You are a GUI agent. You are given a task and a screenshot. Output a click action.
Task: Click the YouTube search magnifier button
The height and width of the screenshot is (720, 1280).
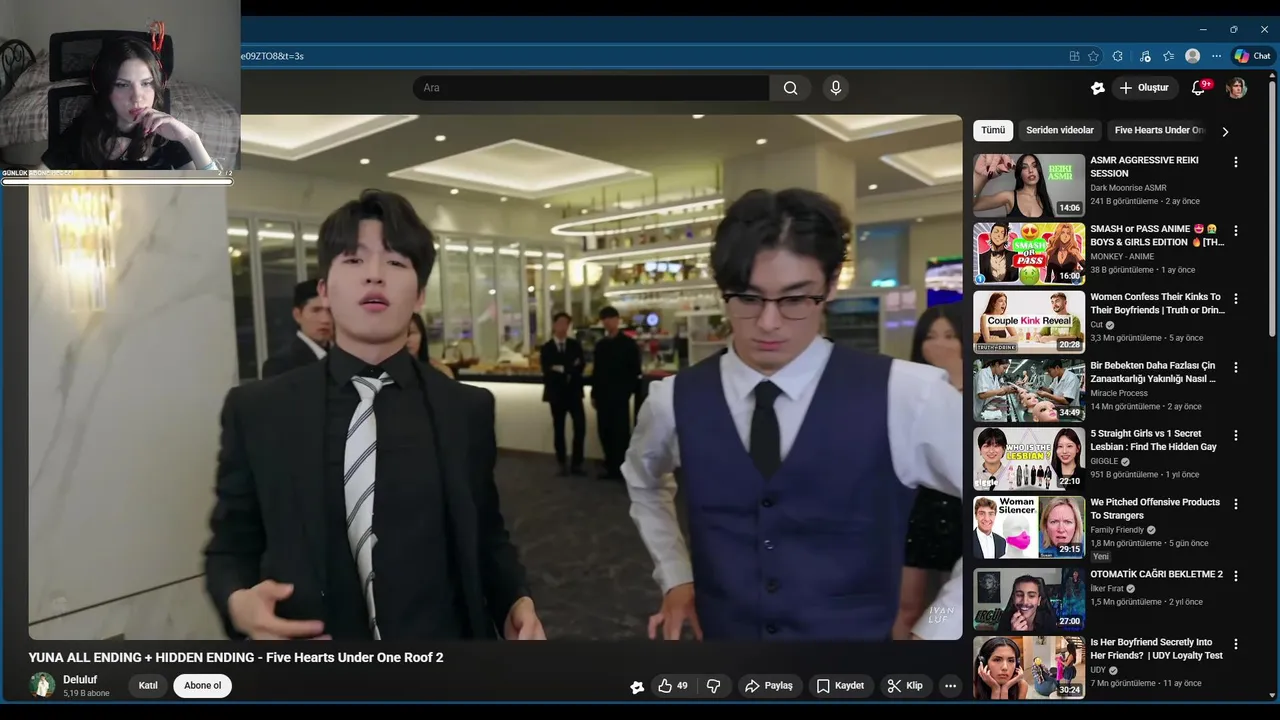[x=790, y=88]
